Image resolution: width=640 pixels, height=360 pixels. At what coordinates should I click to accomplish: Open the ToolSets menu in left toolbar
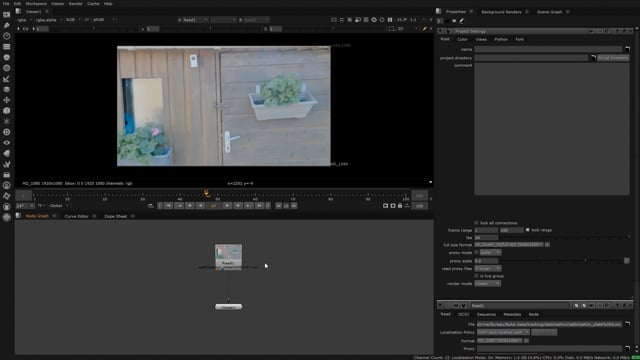pyautogui.click(x=7, y=164)
